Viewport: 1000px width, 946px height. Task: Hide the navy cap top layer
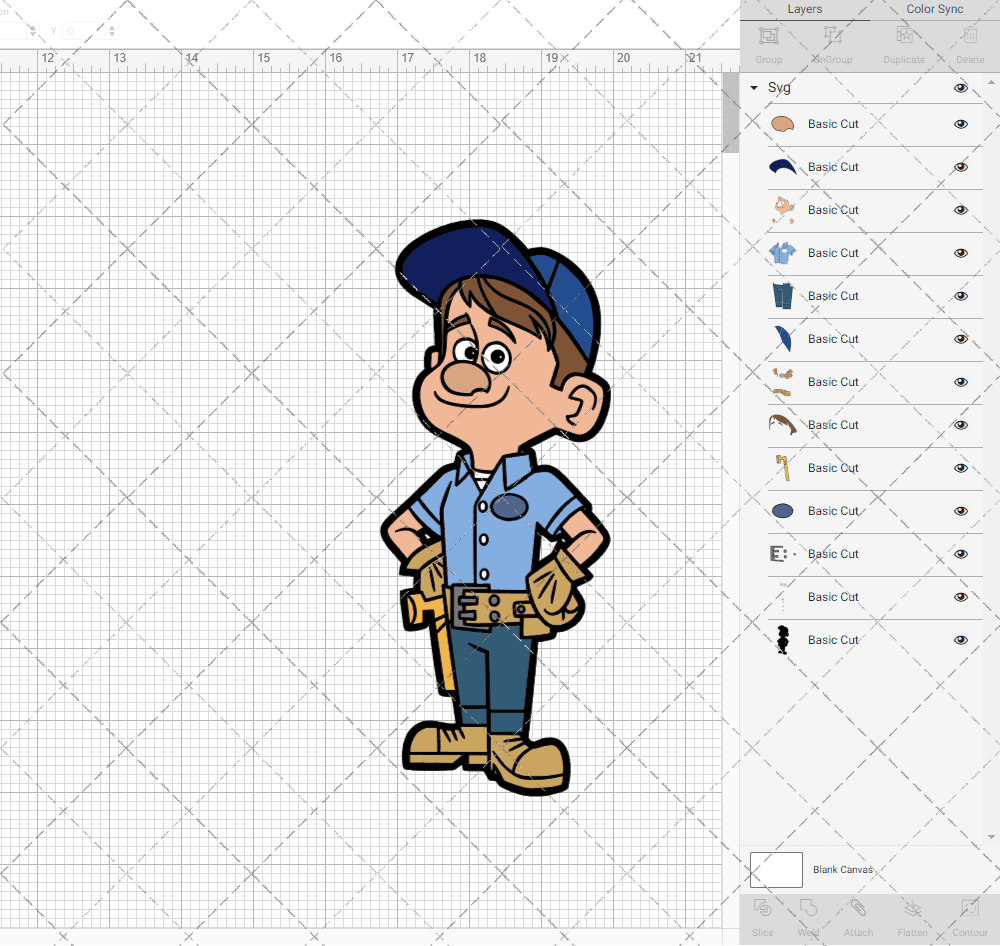[x=961, y=167]
